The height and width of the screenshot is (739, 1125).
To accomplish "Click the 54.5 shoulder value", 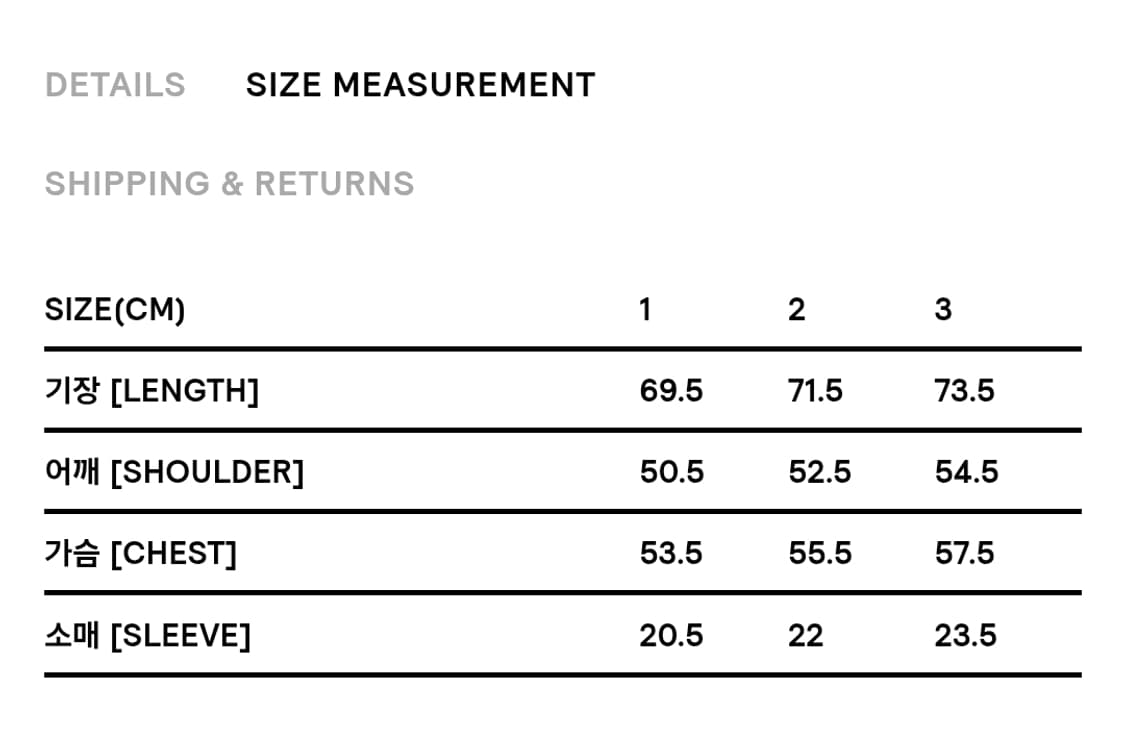I will (x=966, y=472).
